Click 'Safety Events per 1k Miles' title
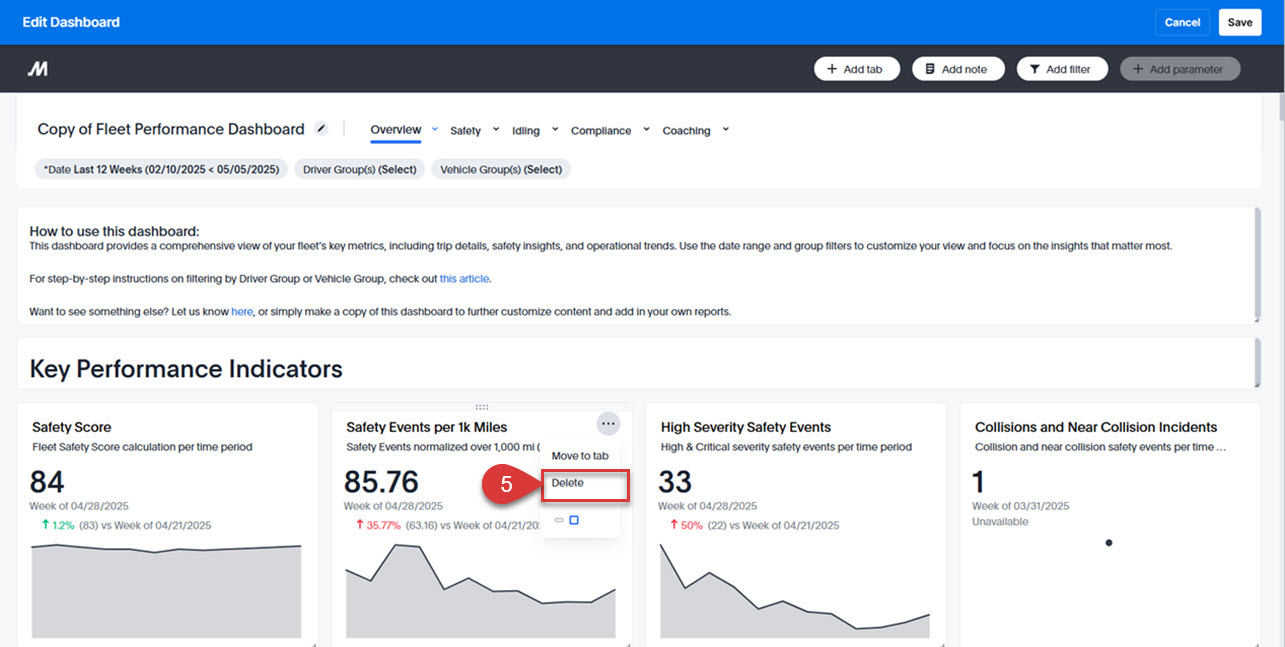The image size is (1285, 647). point(427,427)
